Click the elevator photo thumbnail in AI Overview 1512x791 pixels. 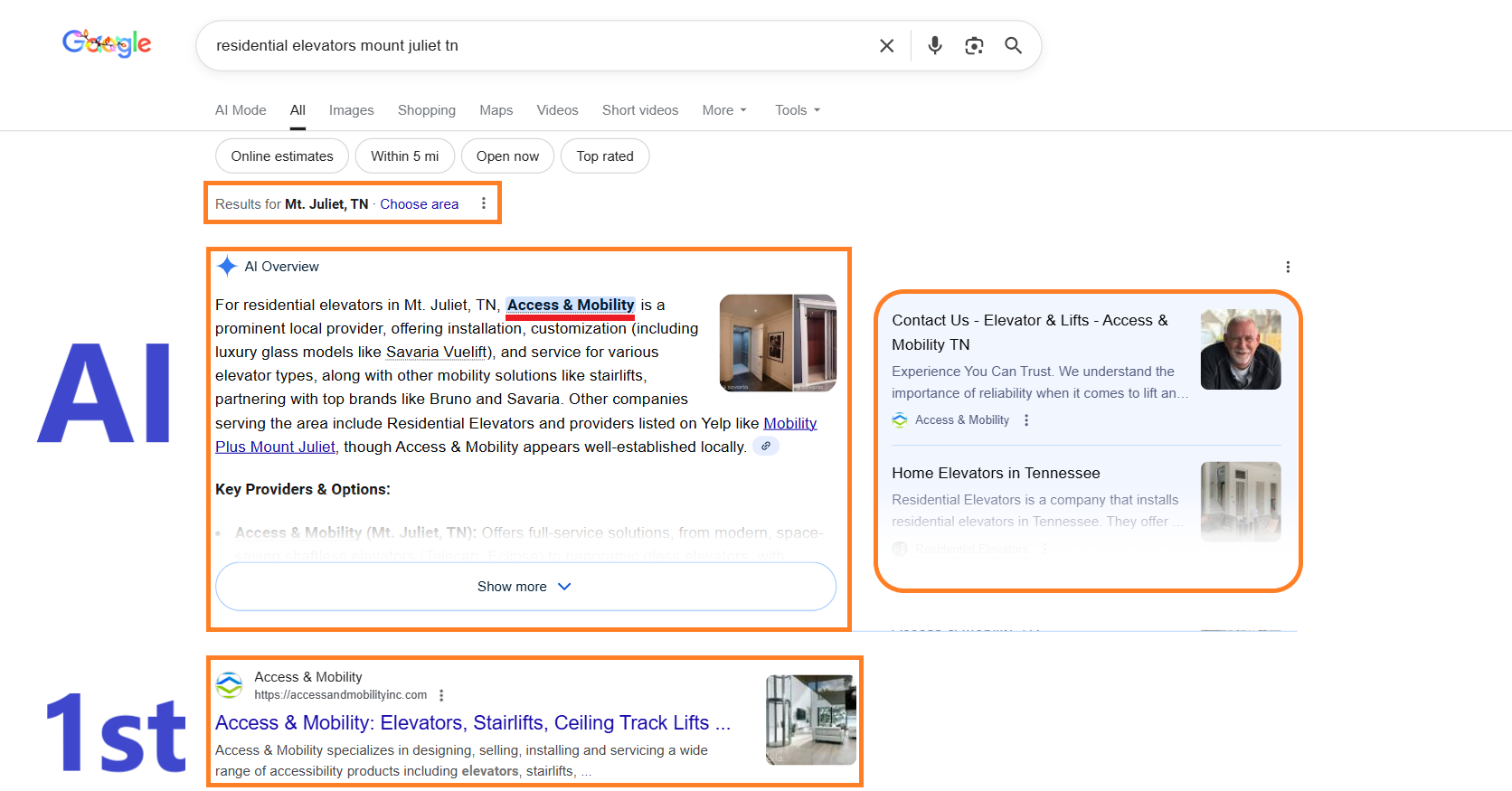point(778,343)
